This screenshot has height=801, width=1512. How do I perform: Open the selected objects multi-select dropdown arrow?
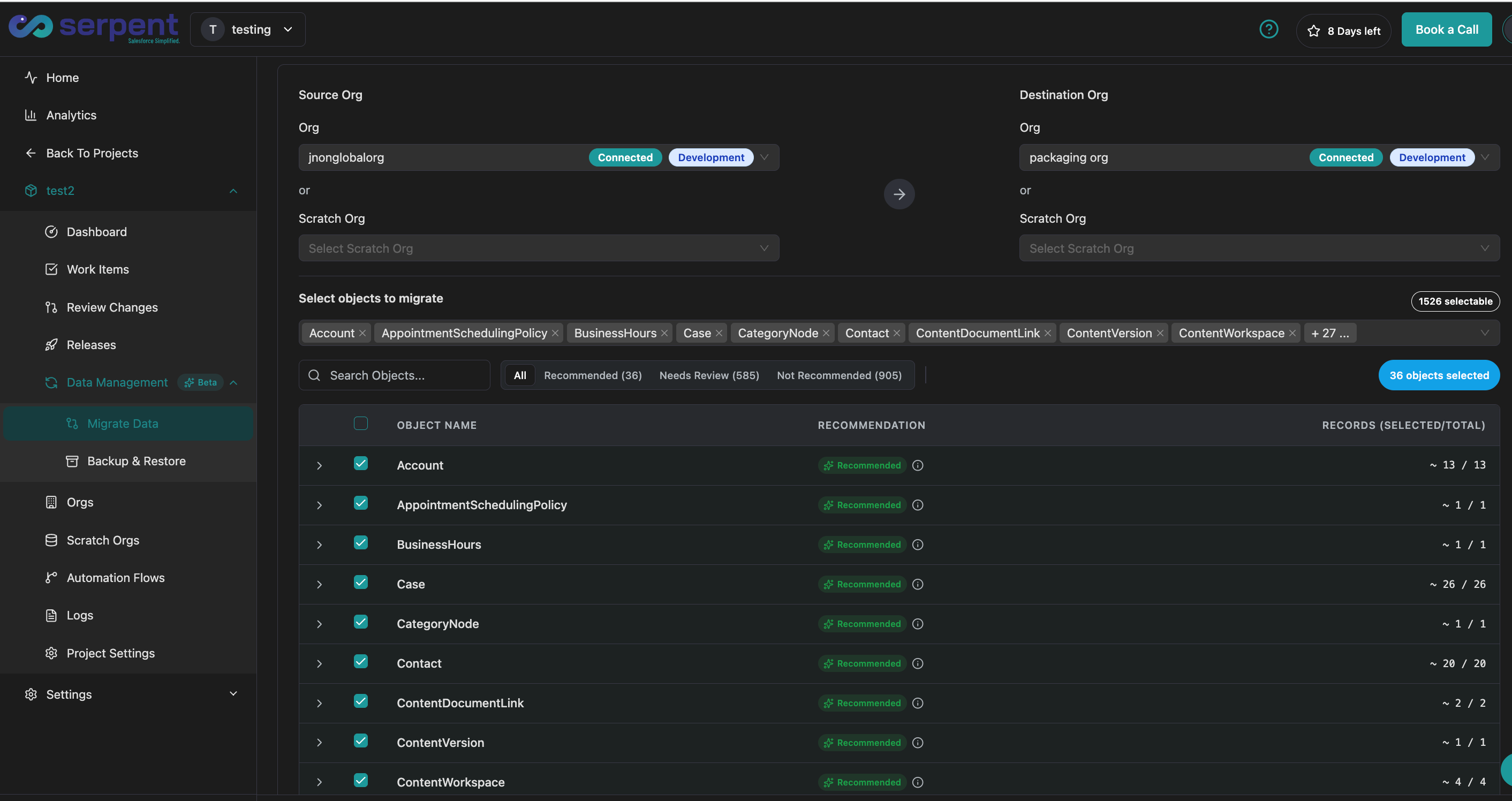click(1484, 334)
